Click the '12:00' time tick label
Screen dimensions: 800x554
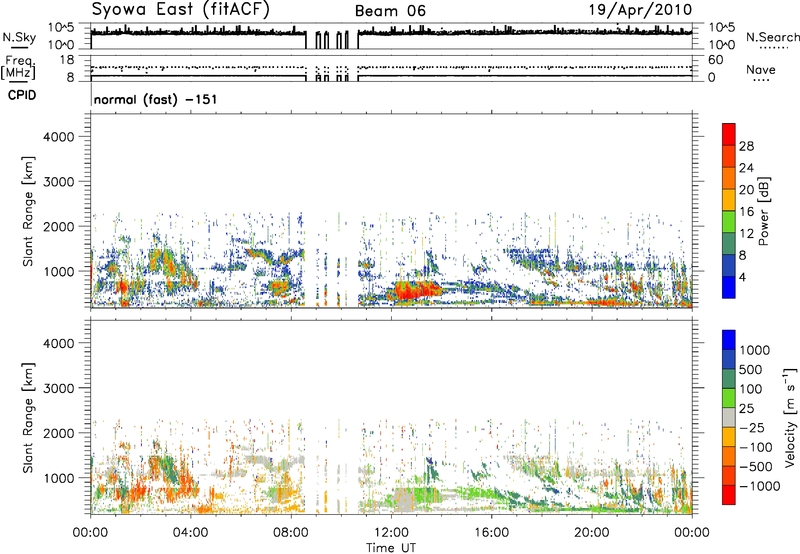click(x=391, y=533)
